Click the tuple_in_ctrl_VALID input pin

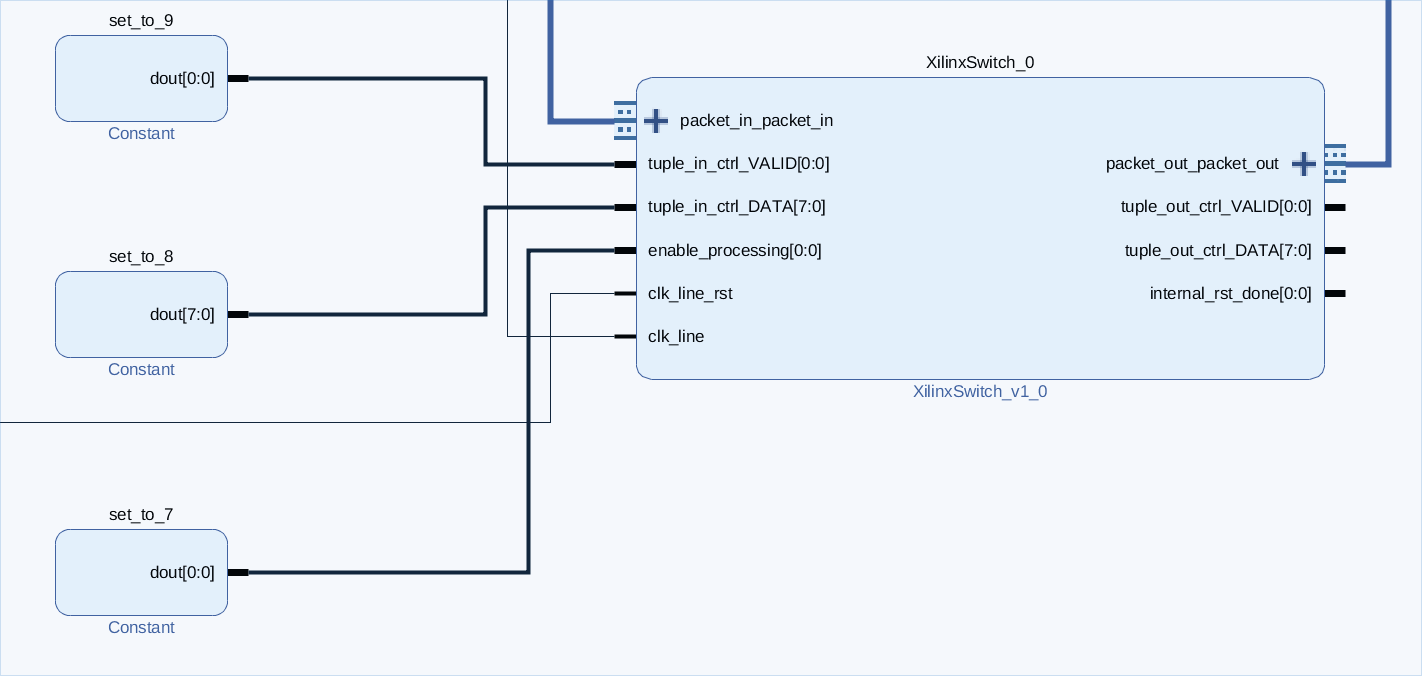[x=621, y=164]
